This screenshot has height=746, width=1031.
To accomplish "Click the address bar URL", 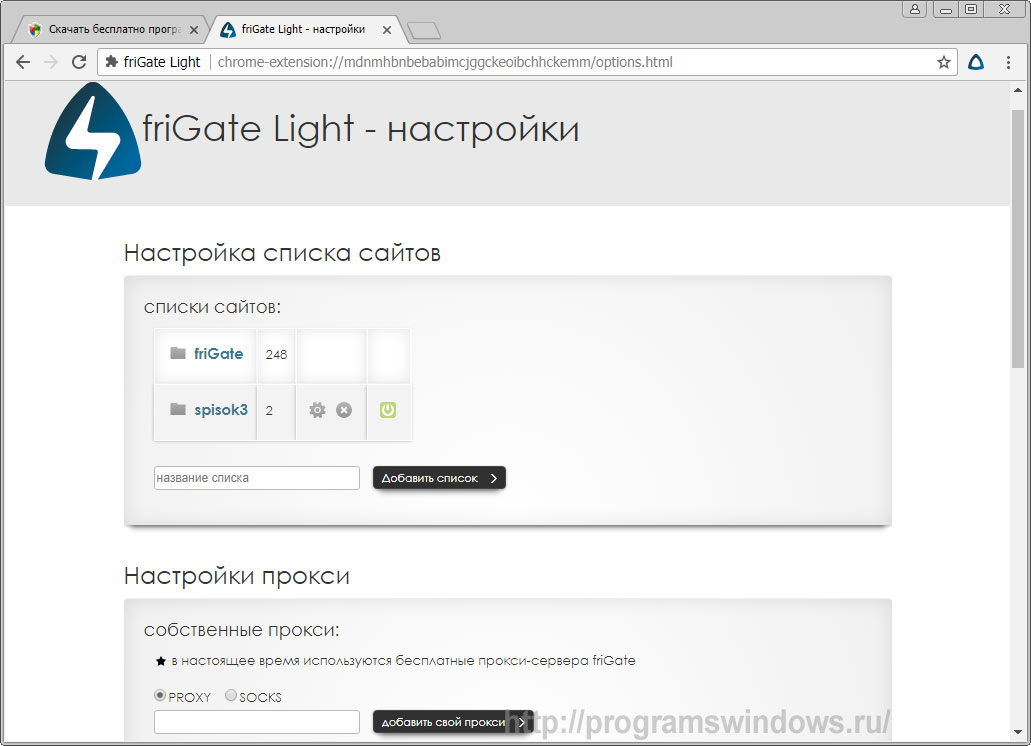I will tap(445, 62).
